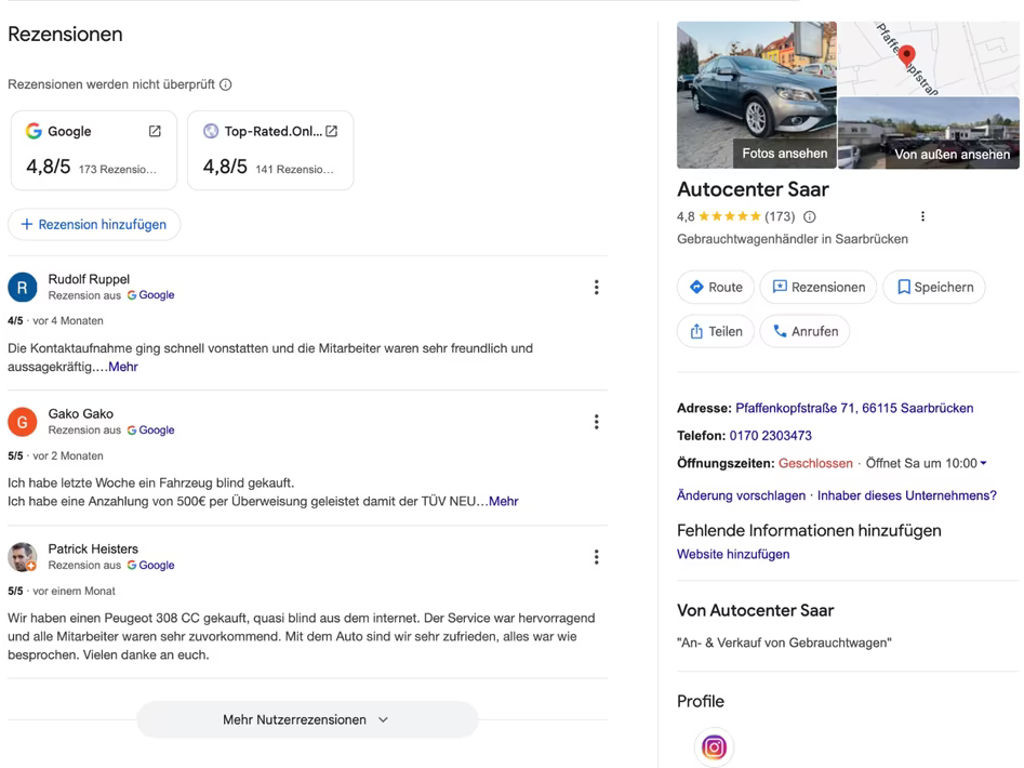Open the info icon beside 'Rezensionen werden nicht überprüft'
1024x768 pixels.
(x=225, y=84)
